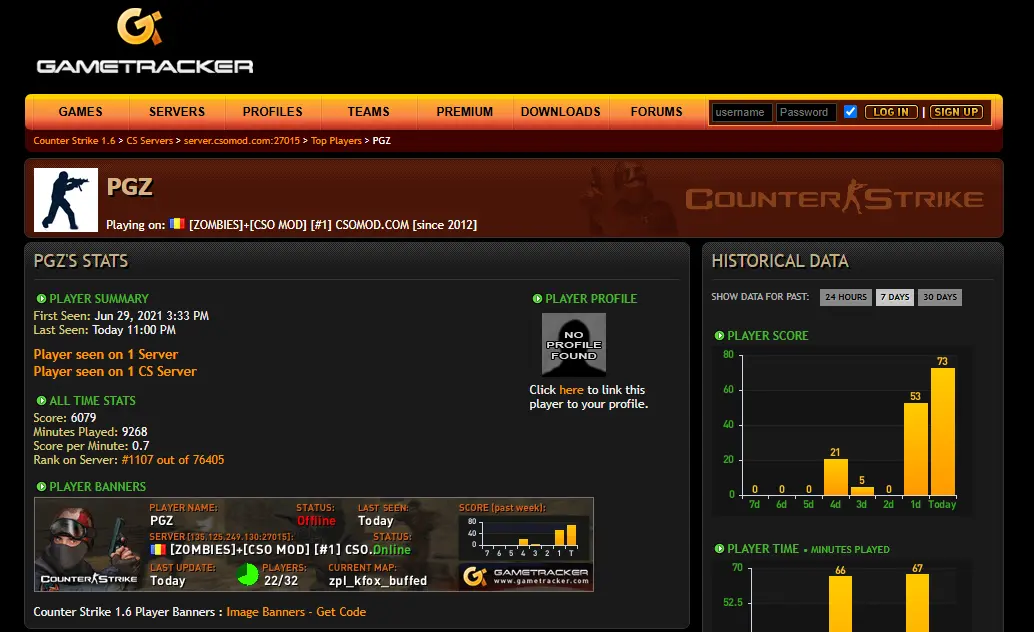Click the green Player Score bullet icon
The image size is (1034, 632).
coord(719,336)
